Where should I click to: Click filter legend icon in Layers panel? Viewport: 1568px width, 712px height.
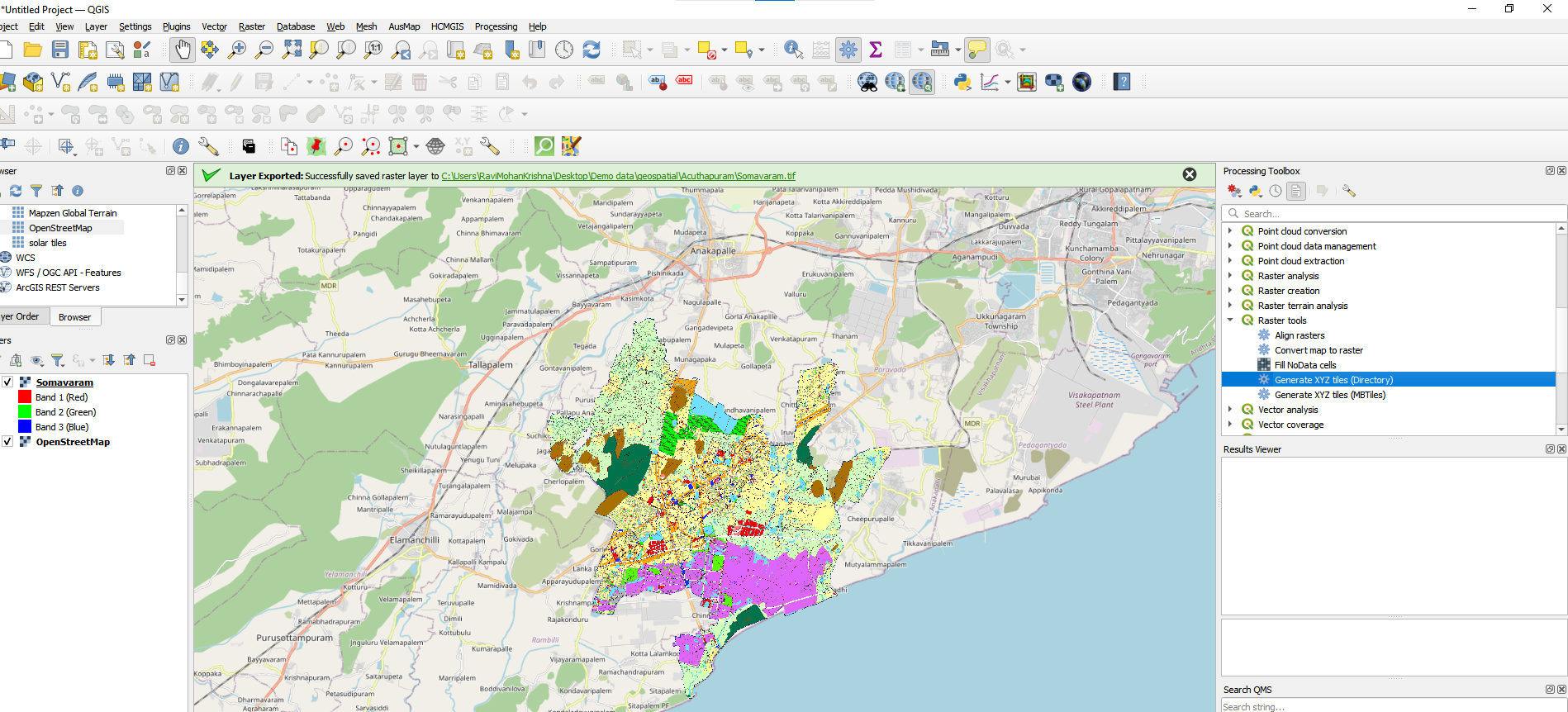58,360
